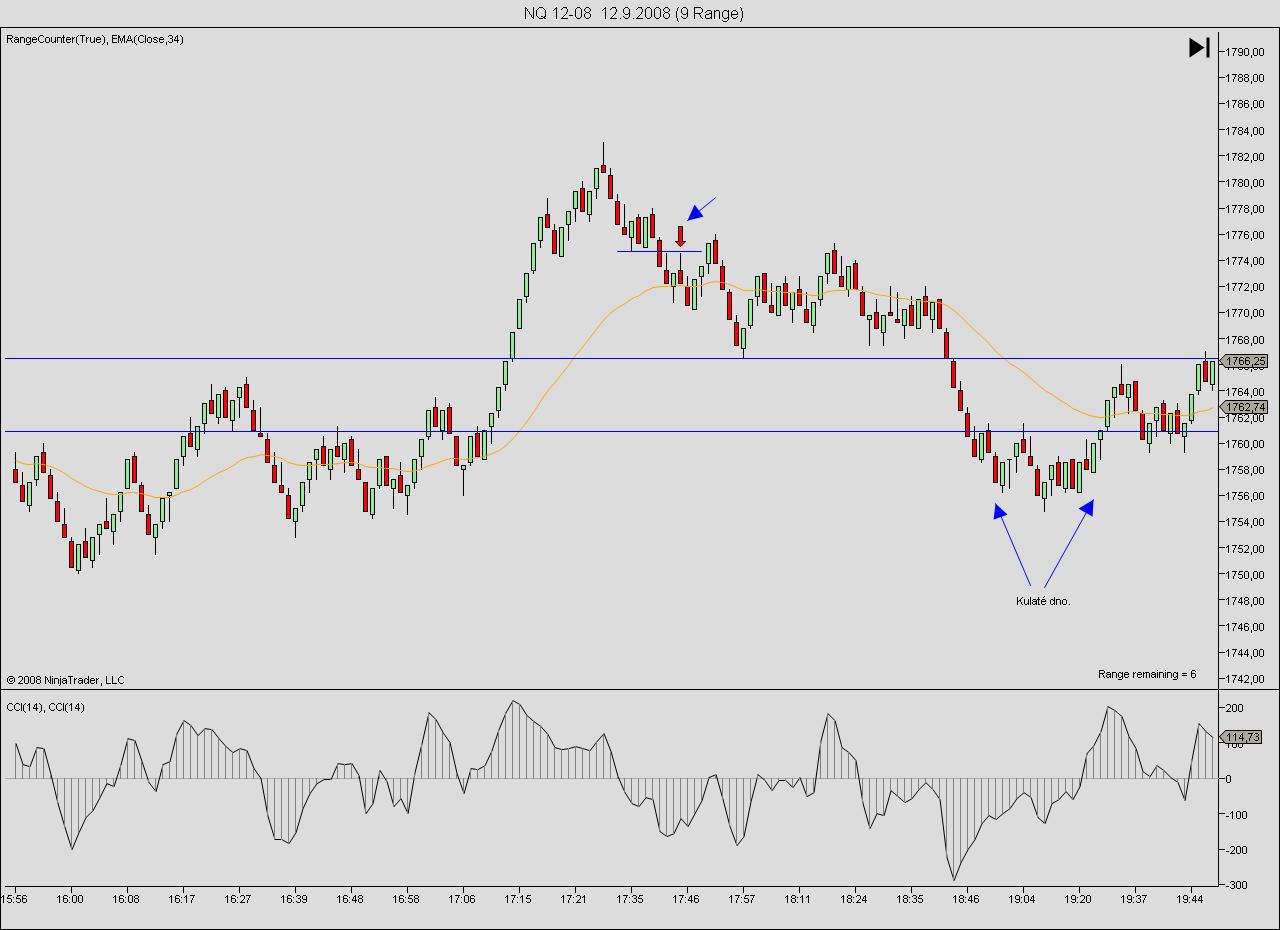This screenshot has width=1280, height=930.
Task: Click the 18:11 time axis label
Action: 798,899
